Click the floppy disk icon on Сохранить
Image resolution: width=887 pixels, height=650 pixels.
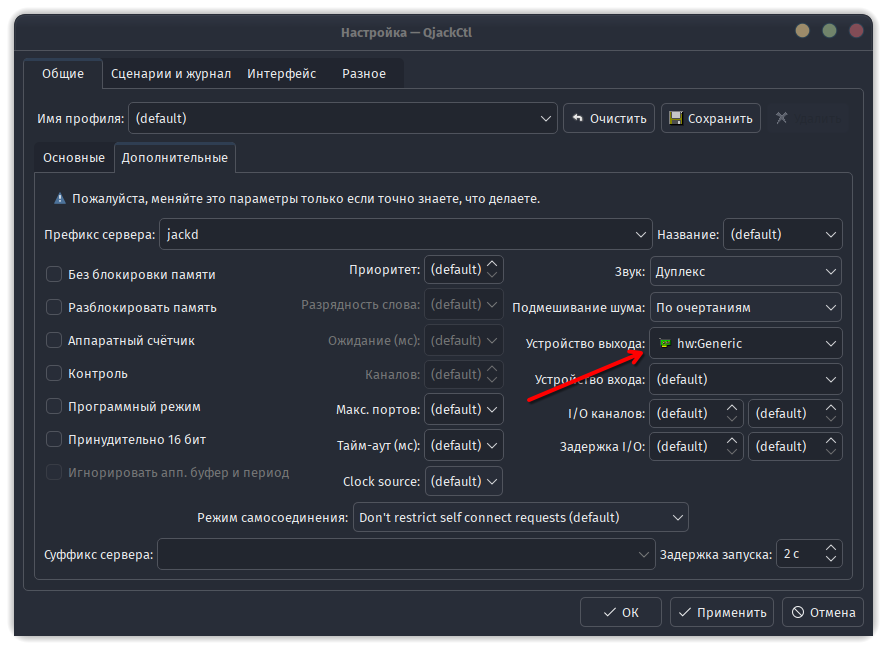[675, 118]
